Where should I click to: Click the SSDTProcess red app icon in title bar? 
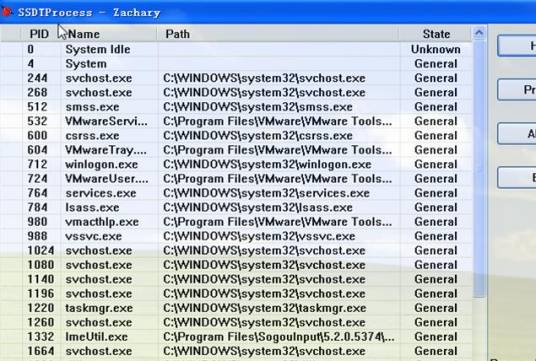coord(6,12)
